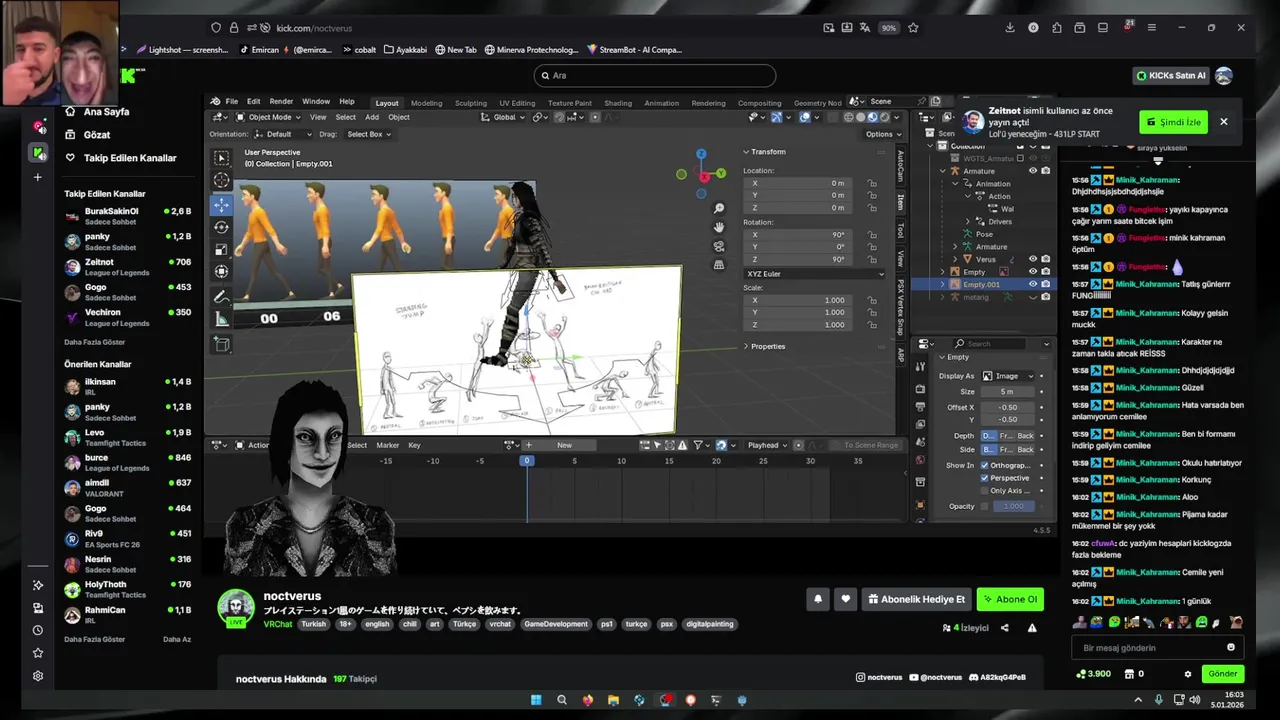
Task: Click the Gözat browse icon
Action: [x=70, y=135]
